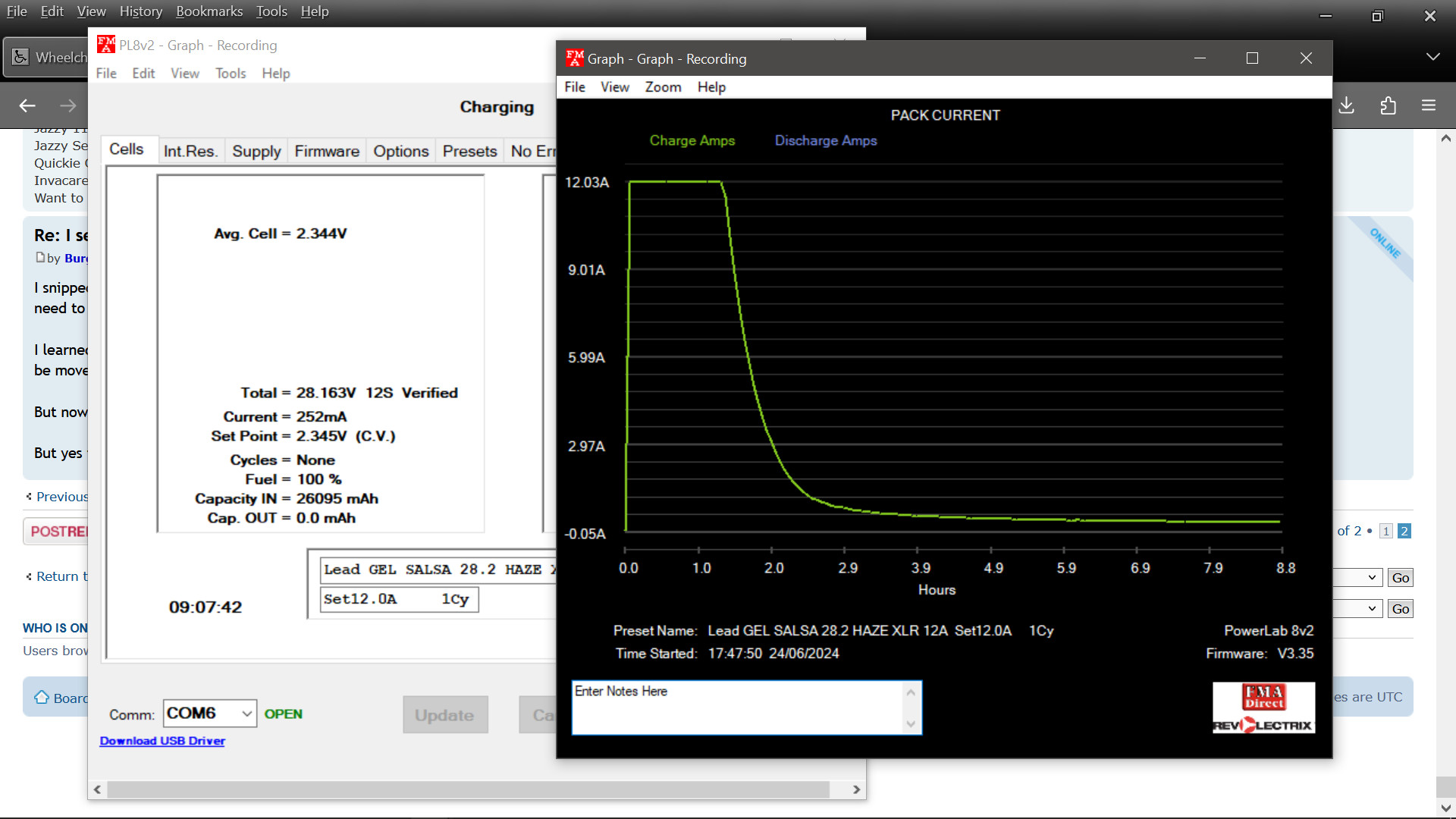The height and width of the screenshot is (819, 1456).
Task: Switch to the Int.Res. tab
Action: pyautogui.click(x=190, y=151)
